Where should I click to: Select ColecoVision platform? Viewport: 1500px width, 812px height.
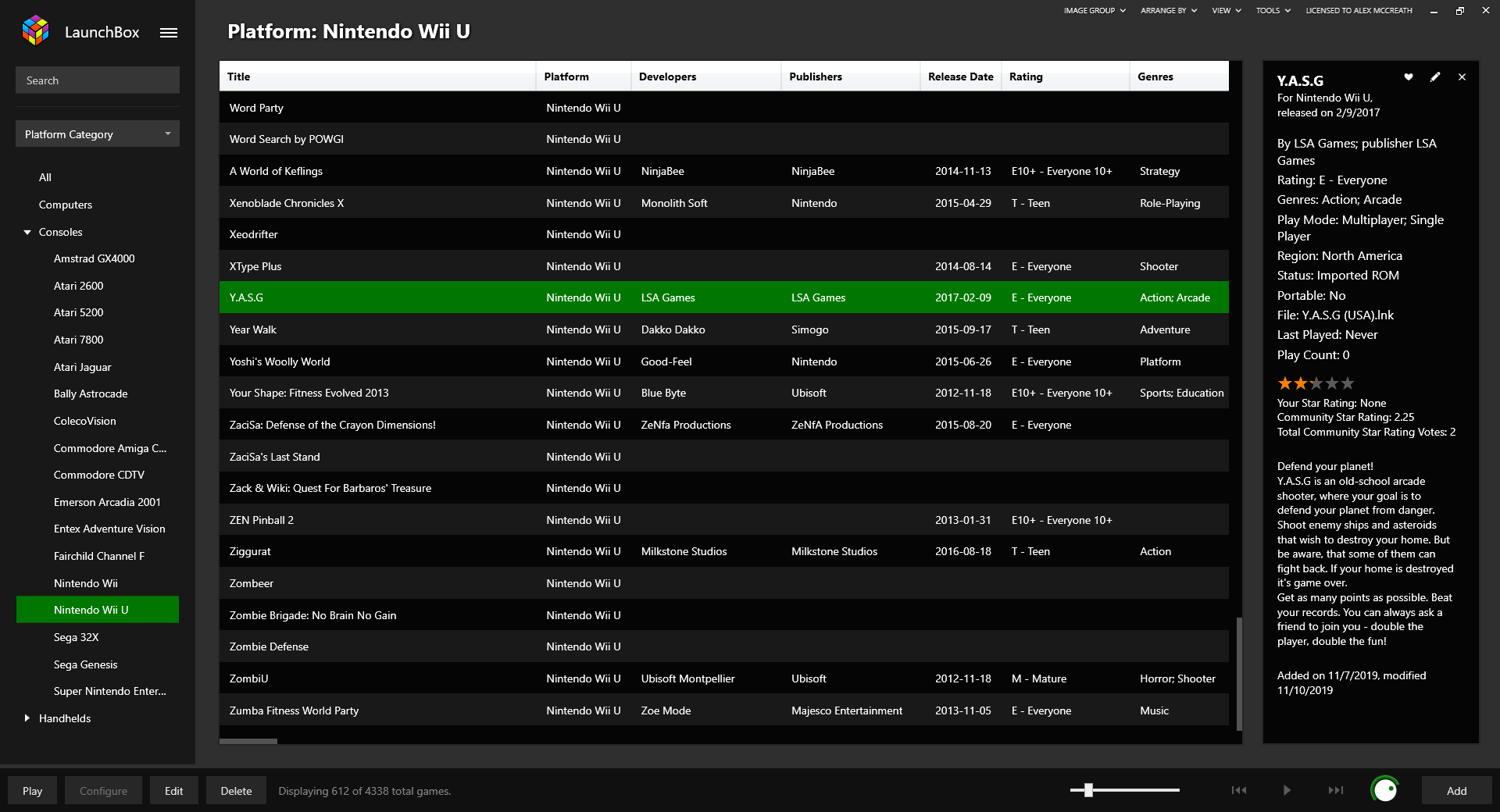(84, 421)
